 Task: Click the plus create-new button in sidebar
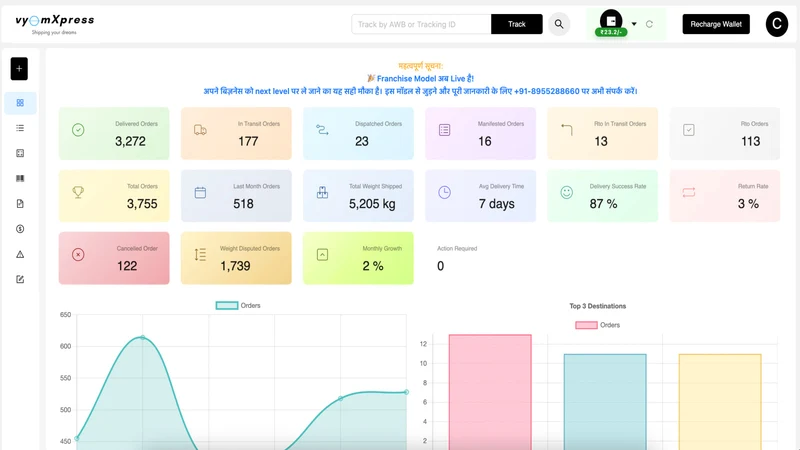click(x=19, y=69)
